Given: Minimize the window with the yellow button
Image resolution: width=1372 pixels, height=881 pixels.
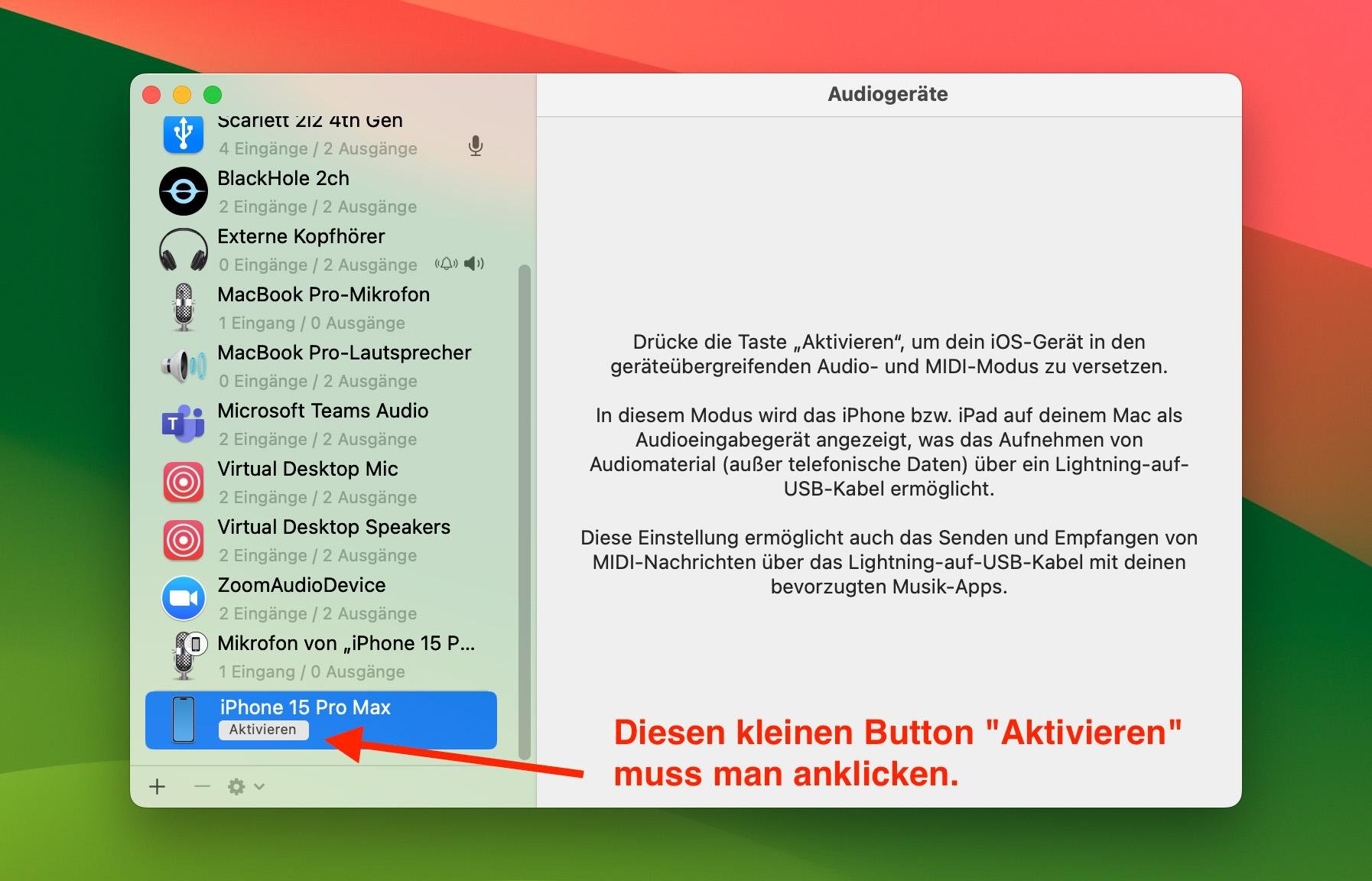Looking at the screenshot, I should pyautogui.click(x=182, y=95).
